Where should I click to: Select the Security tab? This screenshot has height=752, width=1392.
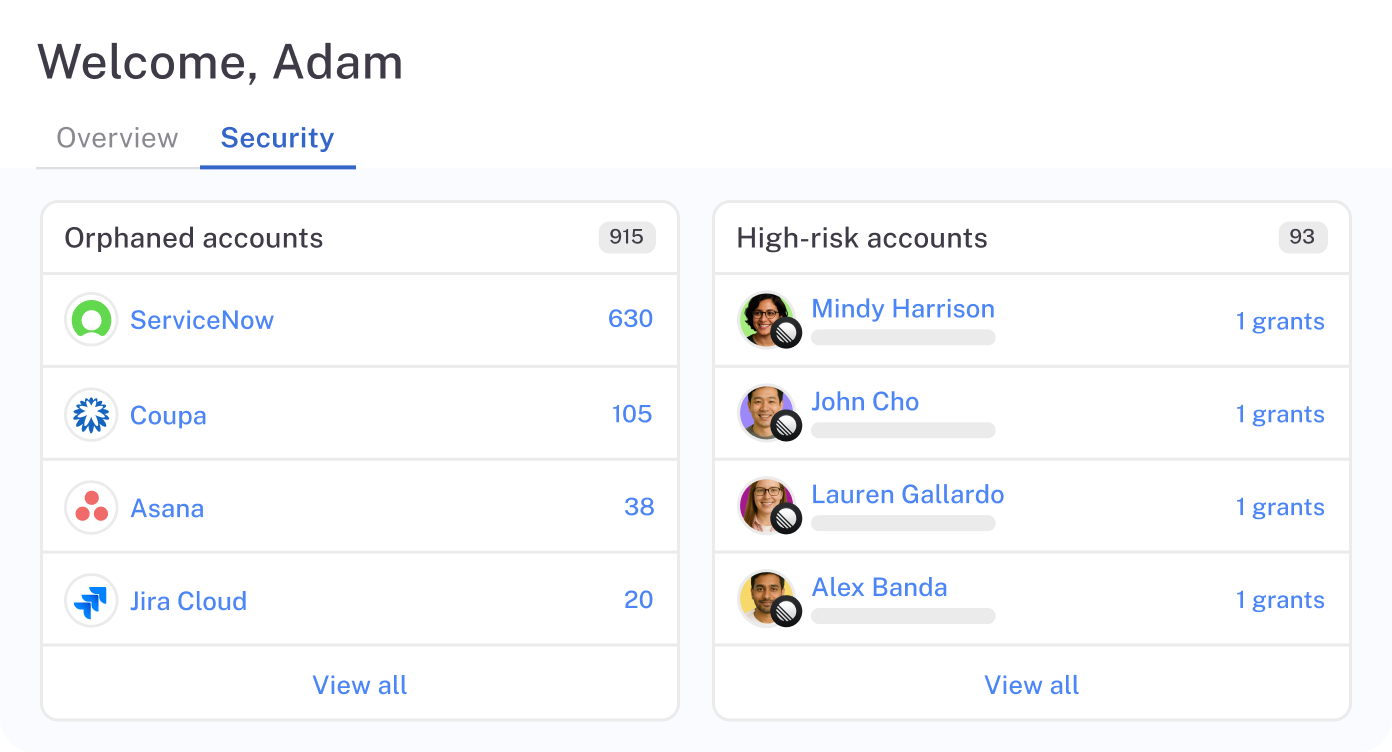pos(277,138)
